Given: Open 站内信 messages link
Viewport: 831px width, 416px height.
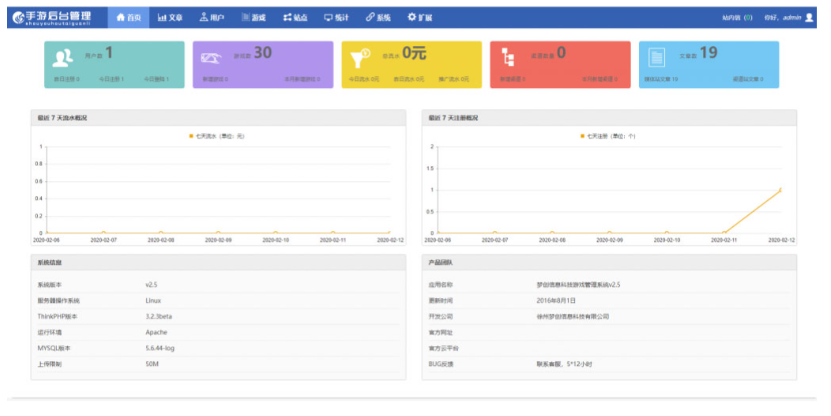Looking at the screenshot, I should point(732,18).
